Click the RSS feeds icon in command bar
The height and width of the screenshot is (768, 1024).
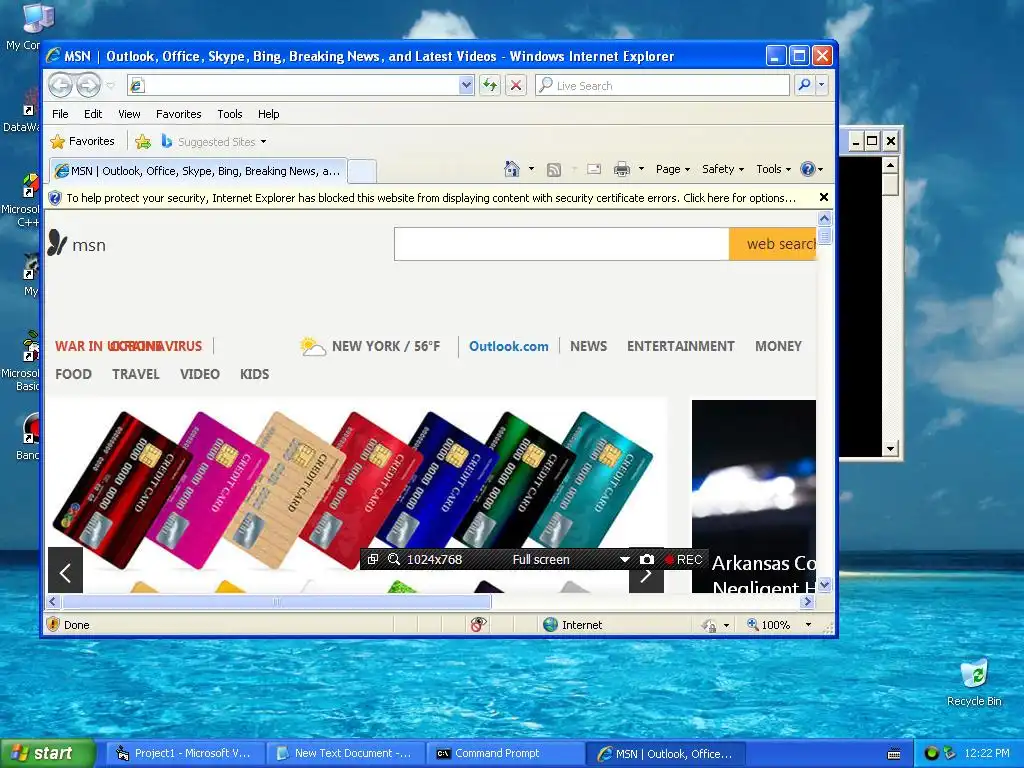point(554,170)
